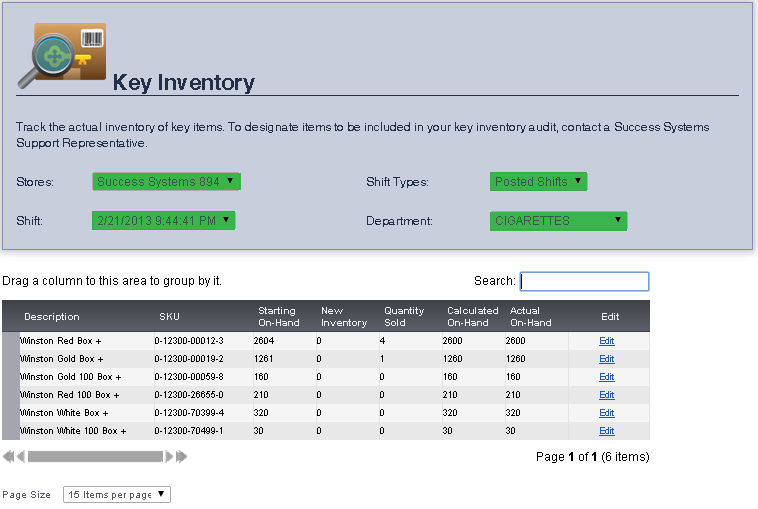Edit the Winston Red 100 Box + row
This screenshot has width=758, height=509.
tap(607, 395)
